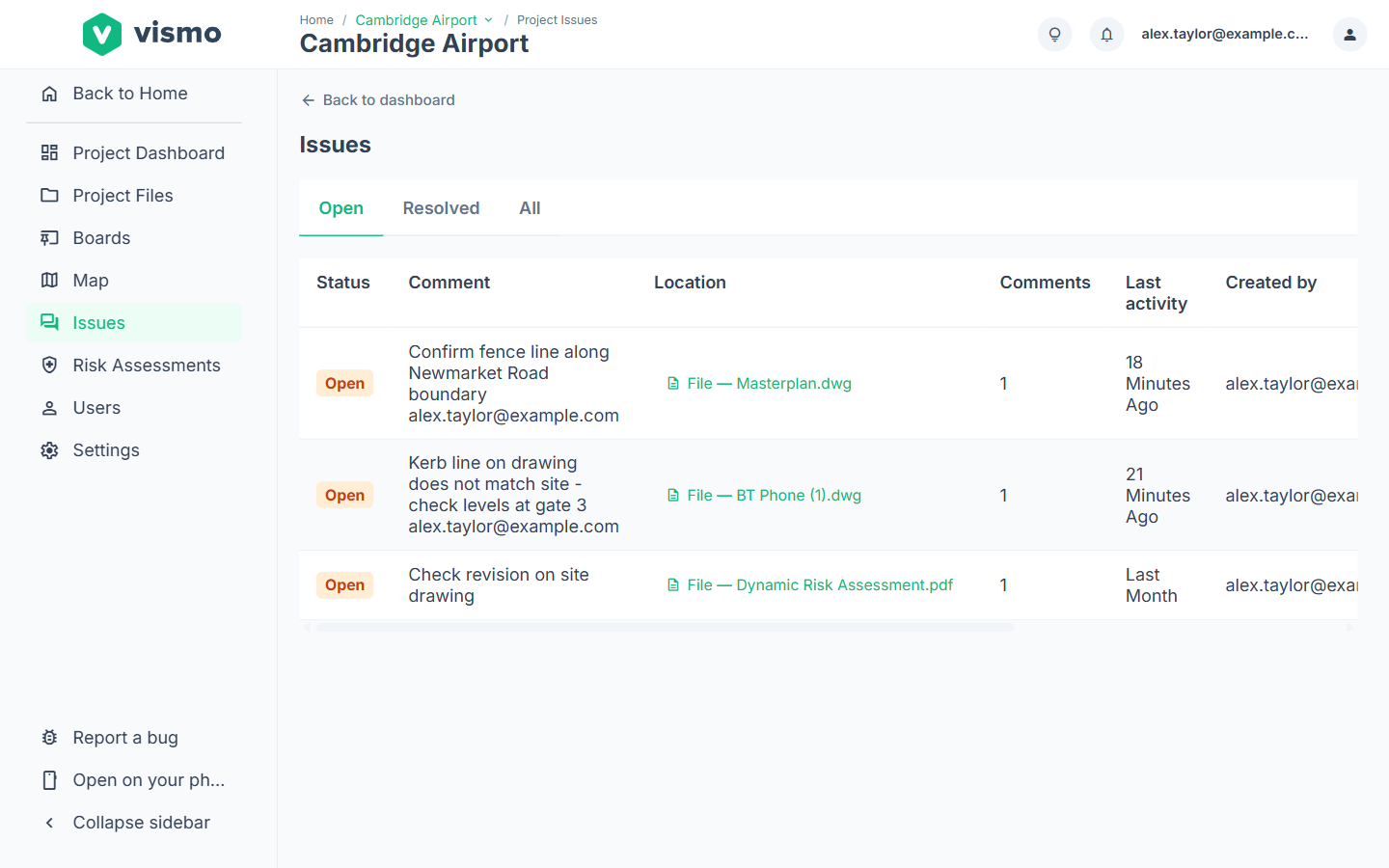The width and height of the screenshot is (1389, 868).
Task: Collapse the sidebar using the chevron
Action: [49, 823]
